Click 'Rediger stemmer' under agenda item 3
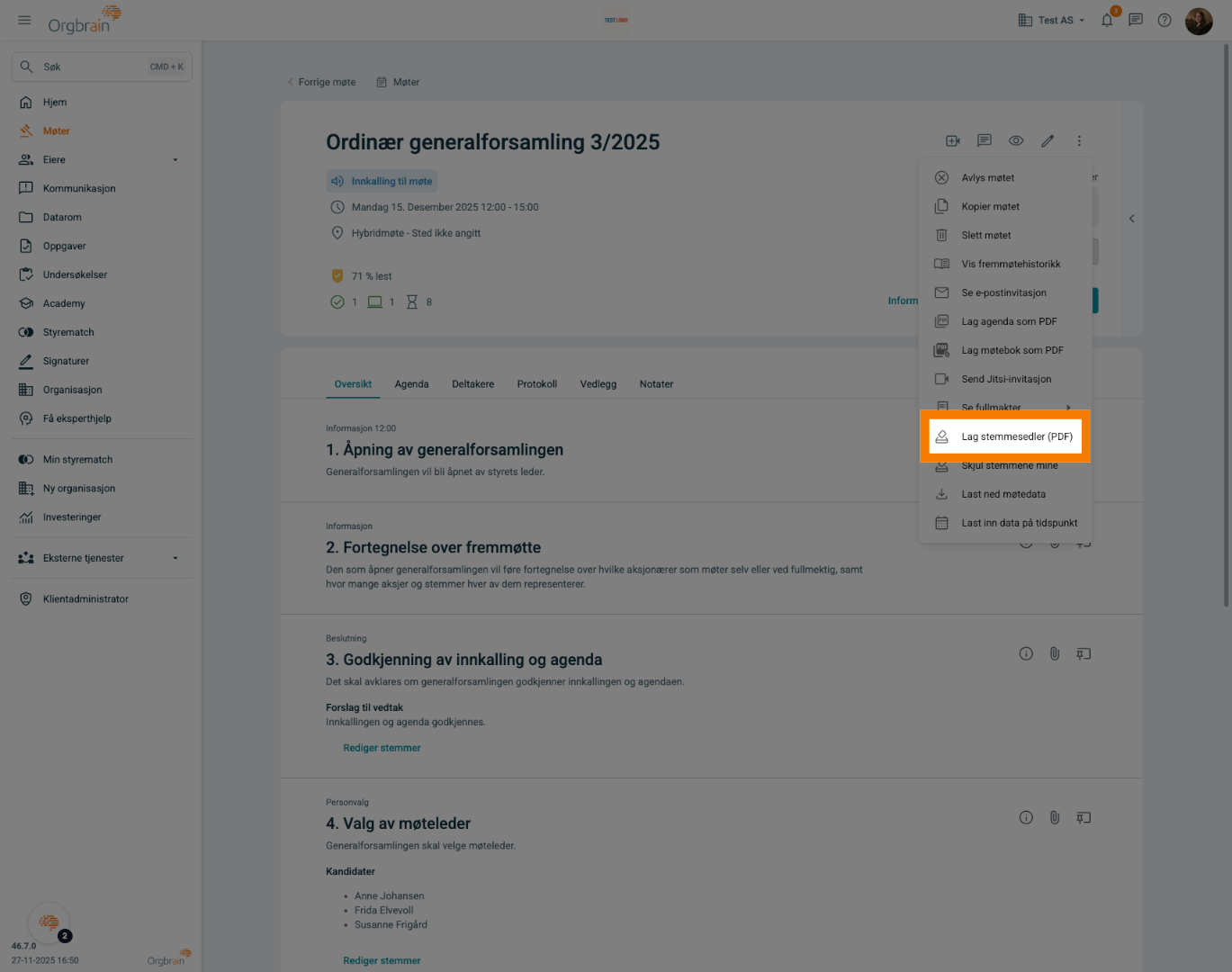1232x972 pixels. 382,748
